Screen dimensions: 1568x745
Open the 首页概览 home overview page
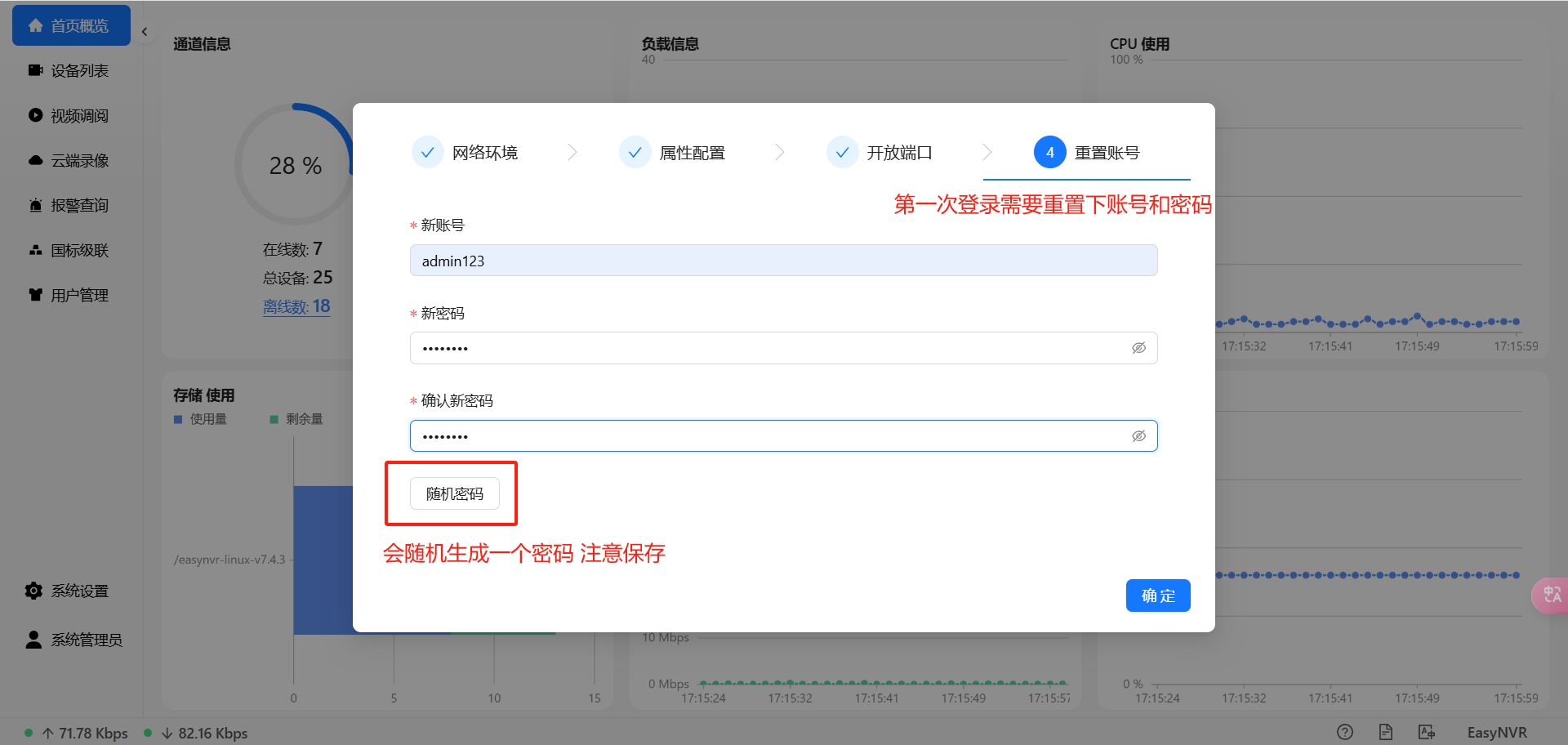(71, 25)
